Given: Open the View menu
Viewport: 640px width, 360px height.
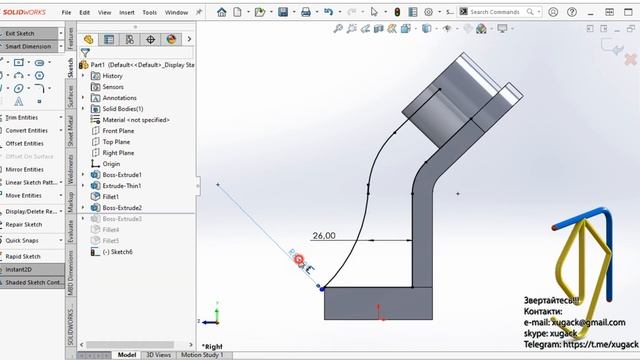Looking at the screenshot, I should click(104, 13).
